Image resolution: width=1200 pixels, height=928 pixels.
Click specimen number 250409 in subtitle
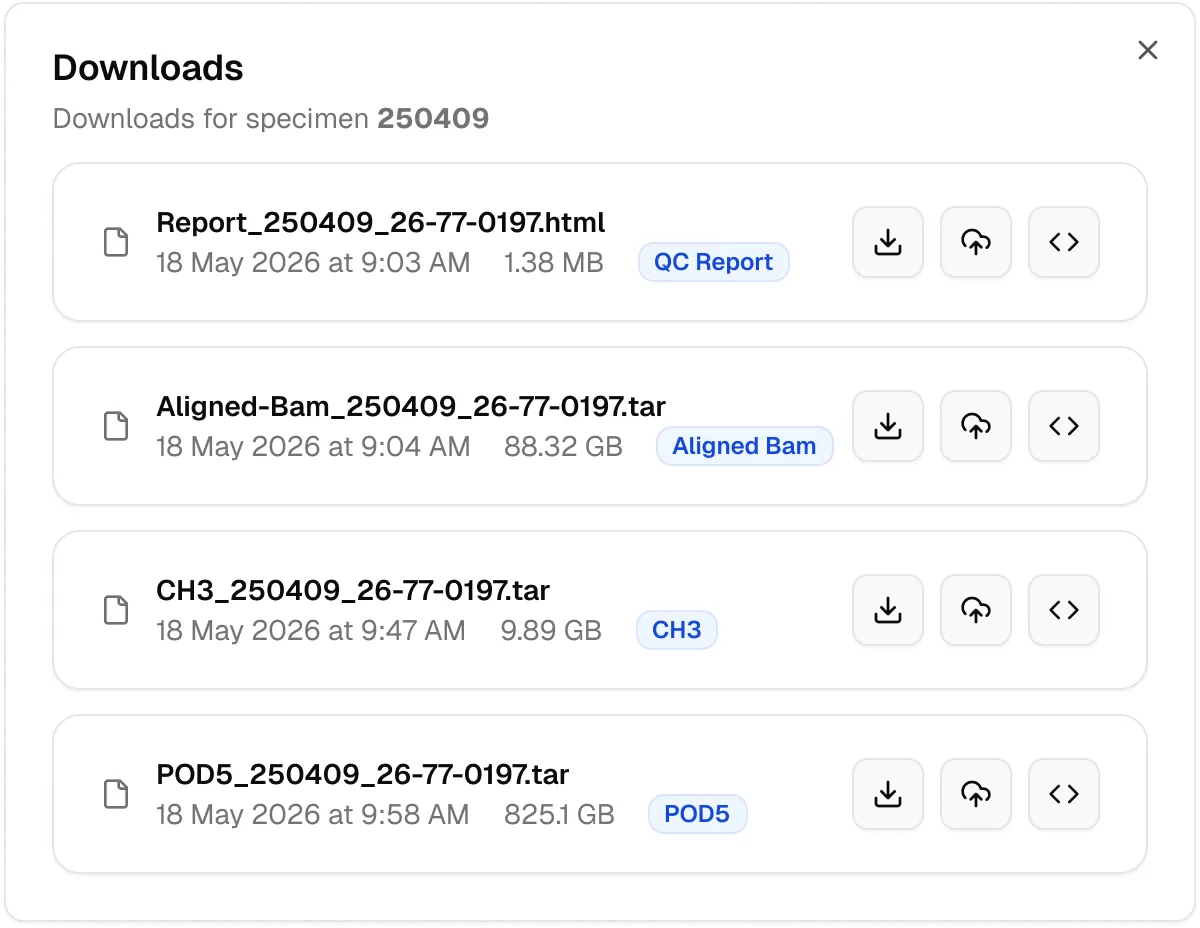point(433,119)
